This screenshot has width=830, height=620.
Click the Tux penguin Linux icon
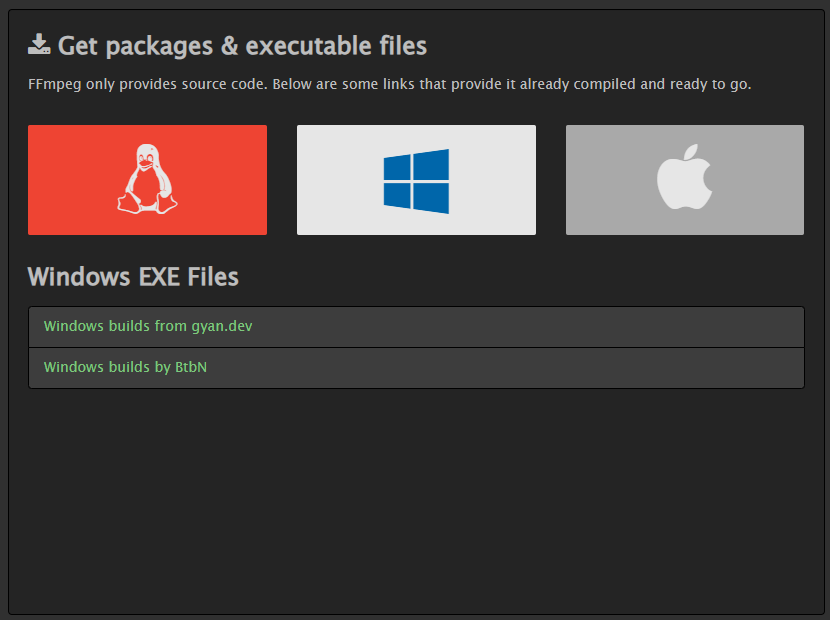pos(147,179)
